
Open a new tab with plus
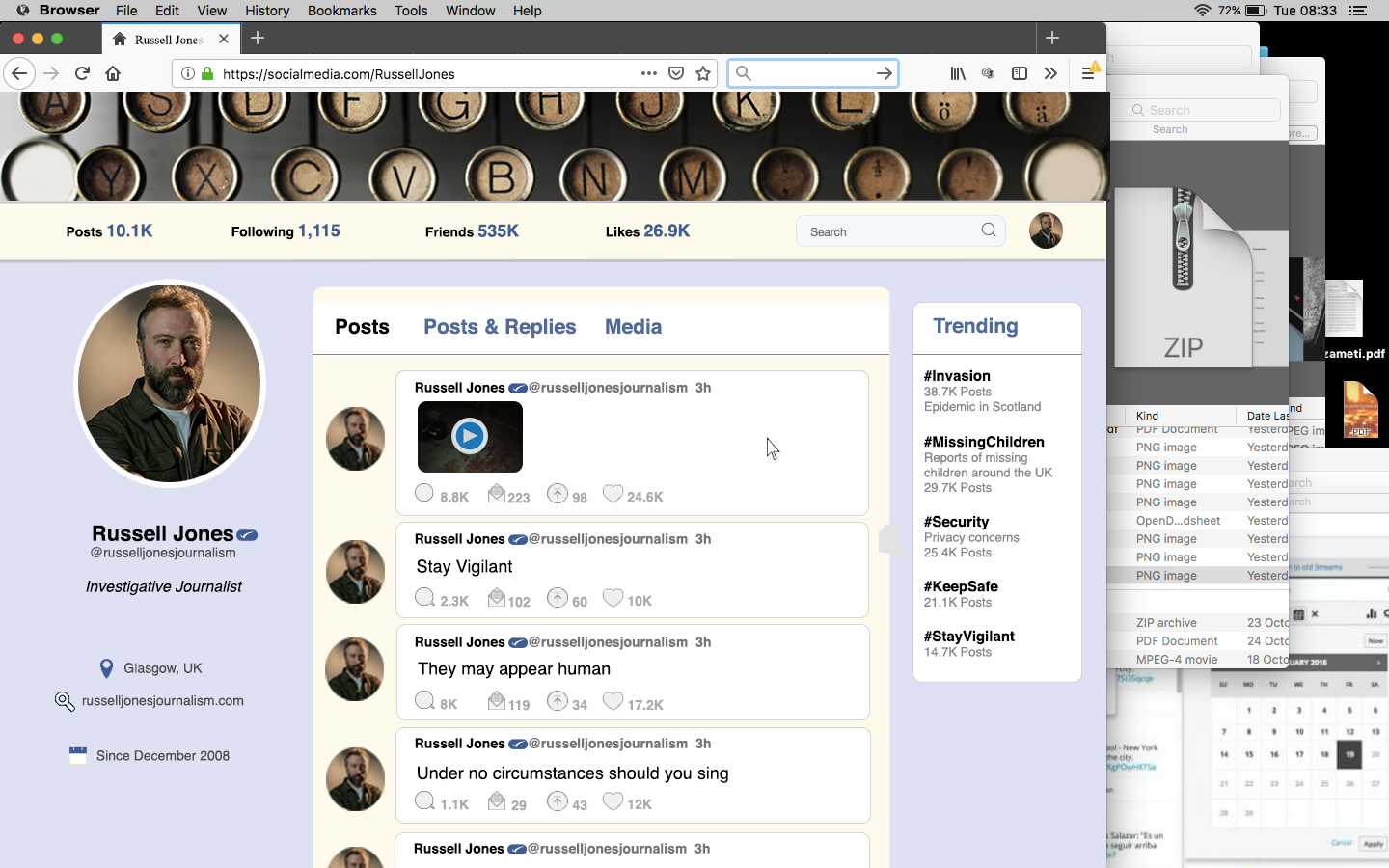point(258,39)
